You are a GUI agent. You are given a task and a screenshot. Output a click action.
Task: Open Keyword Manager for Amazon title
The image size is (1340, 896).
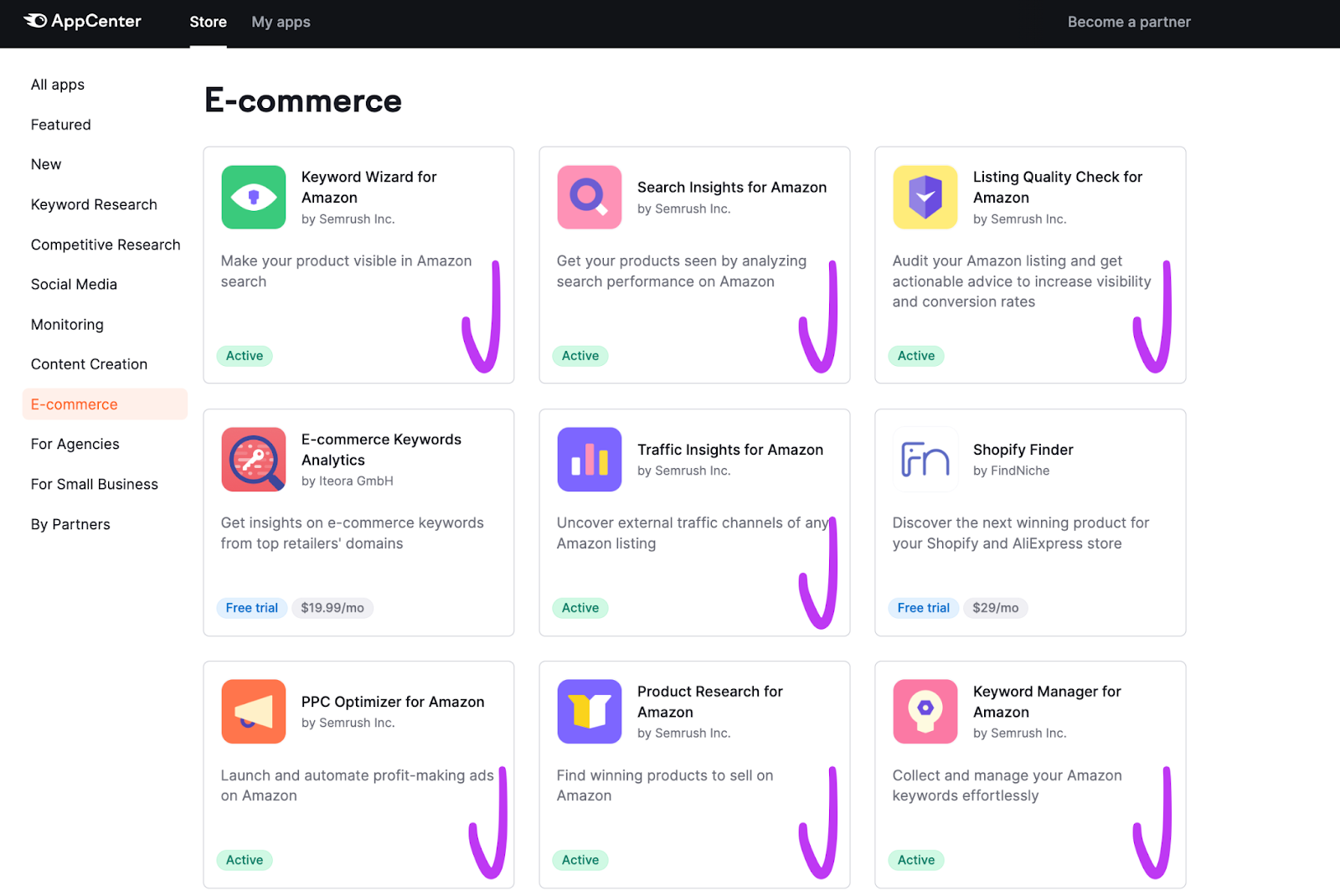pos(1047,702)
